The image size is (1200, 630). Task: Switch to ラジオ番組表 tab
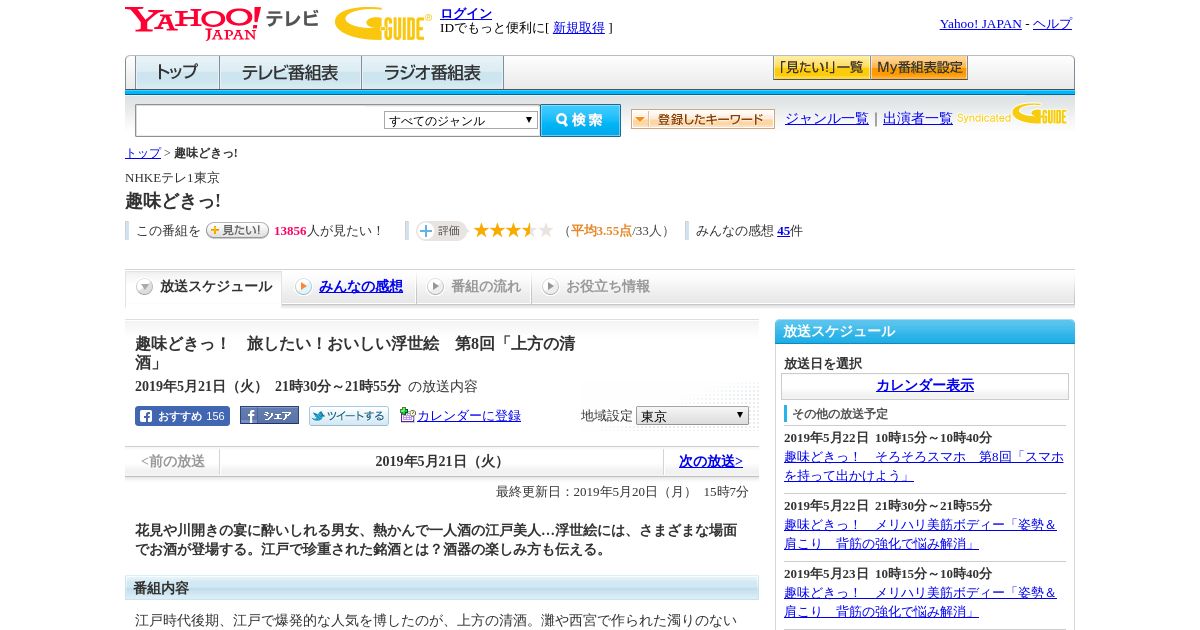coord(432,73)
